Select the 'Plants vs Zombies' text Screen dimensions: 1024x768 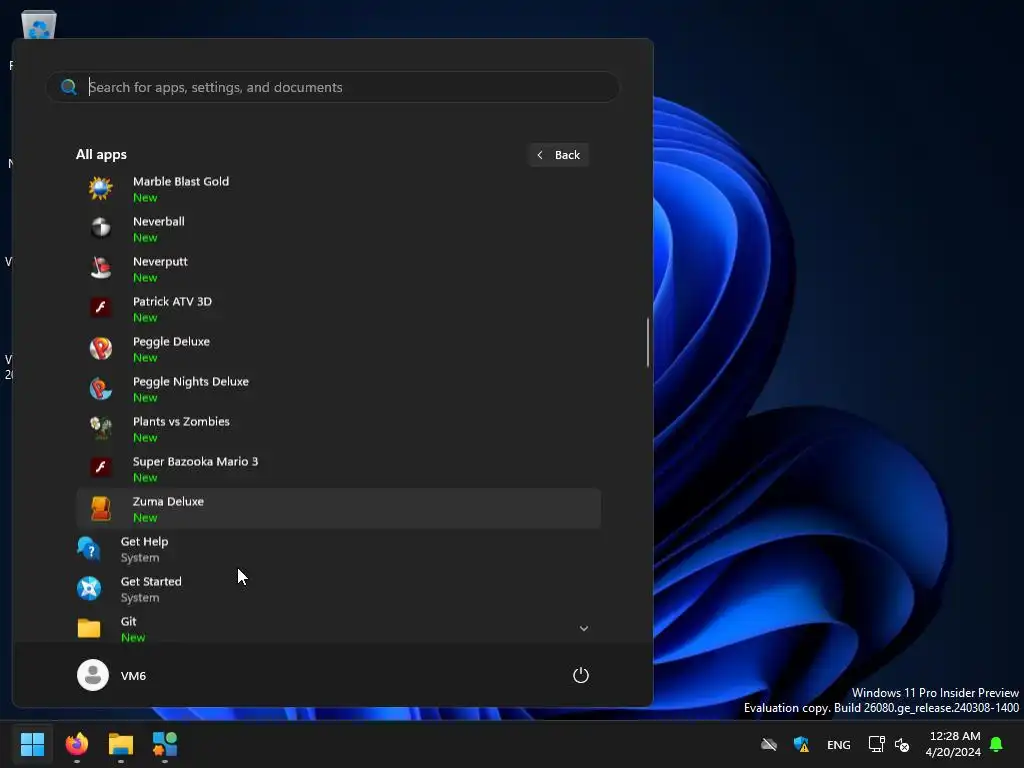[181, 421]
